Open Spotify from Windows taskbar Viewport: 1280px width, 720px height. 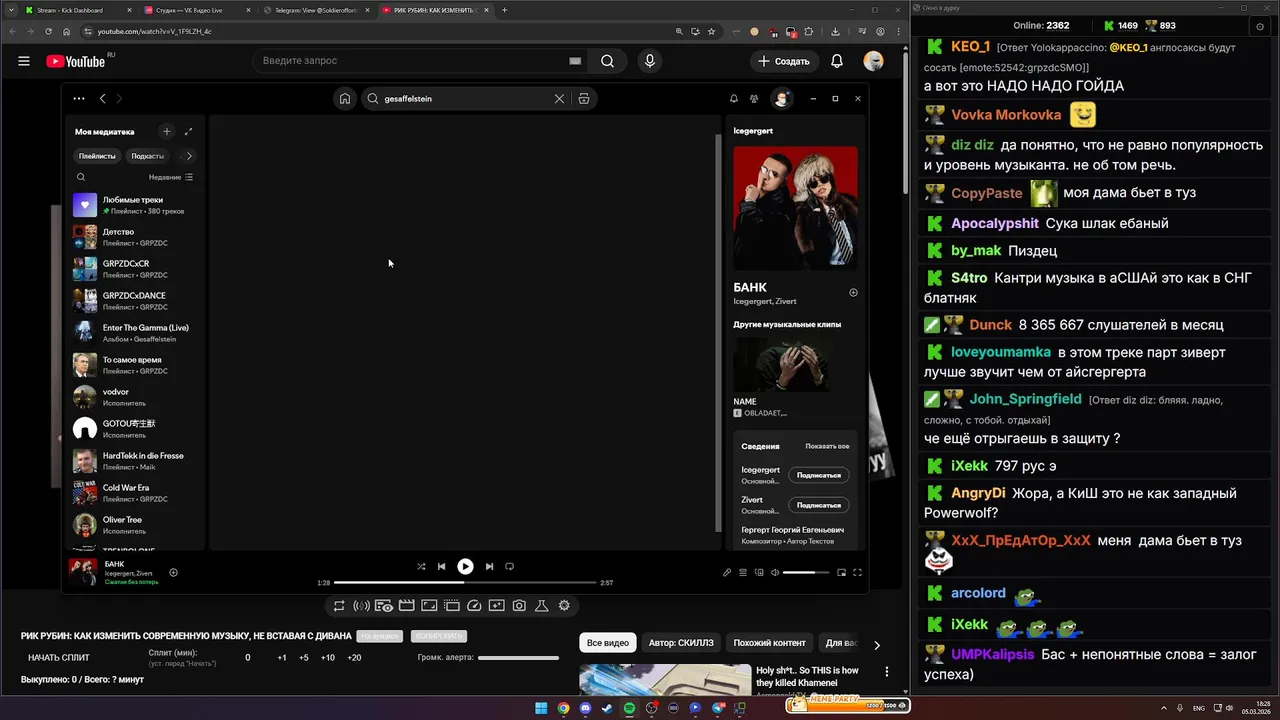(x=629, y=708)
